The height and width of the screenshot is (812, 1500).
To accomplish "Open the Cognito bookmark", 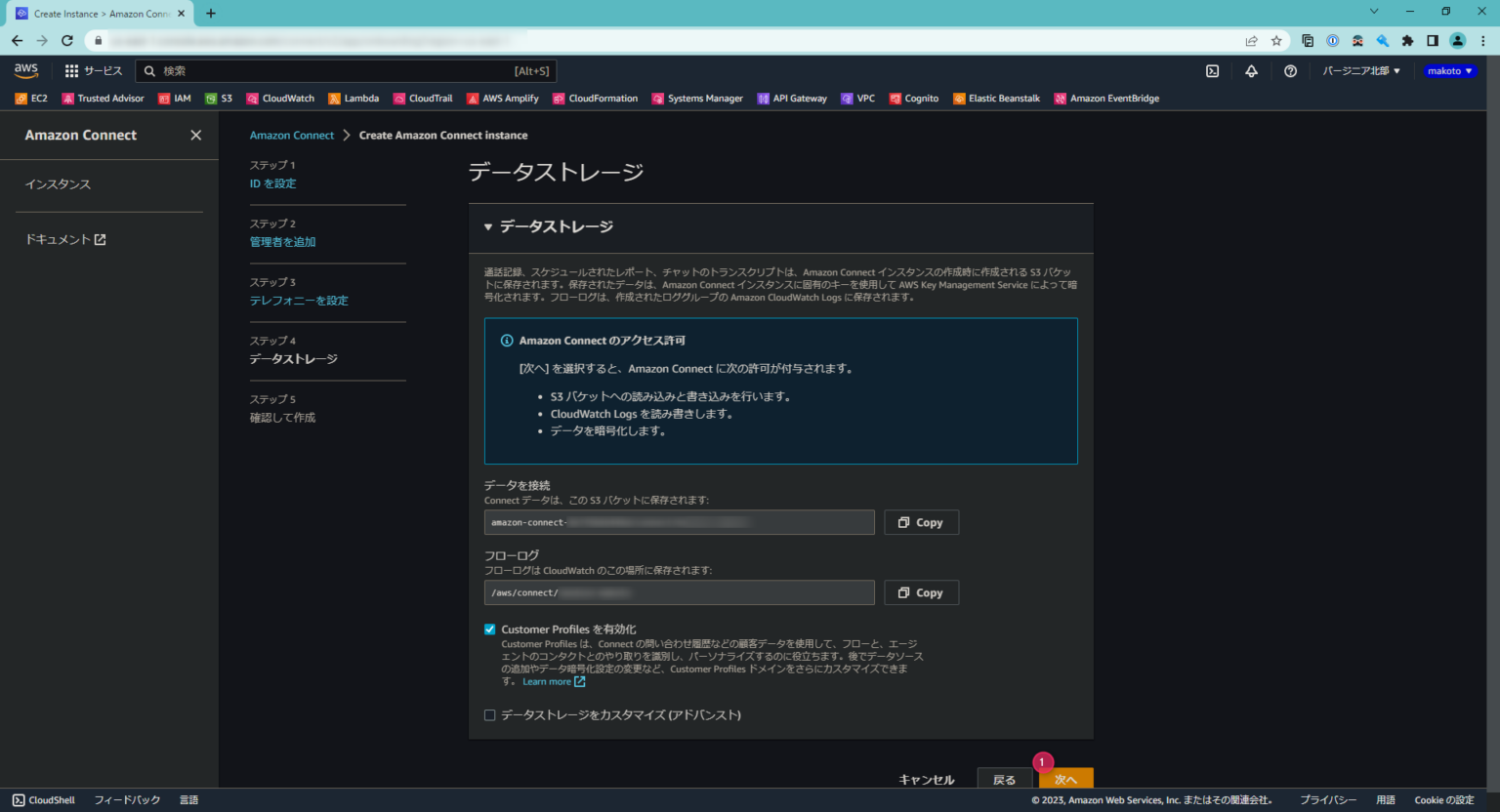I will [914, 98].
